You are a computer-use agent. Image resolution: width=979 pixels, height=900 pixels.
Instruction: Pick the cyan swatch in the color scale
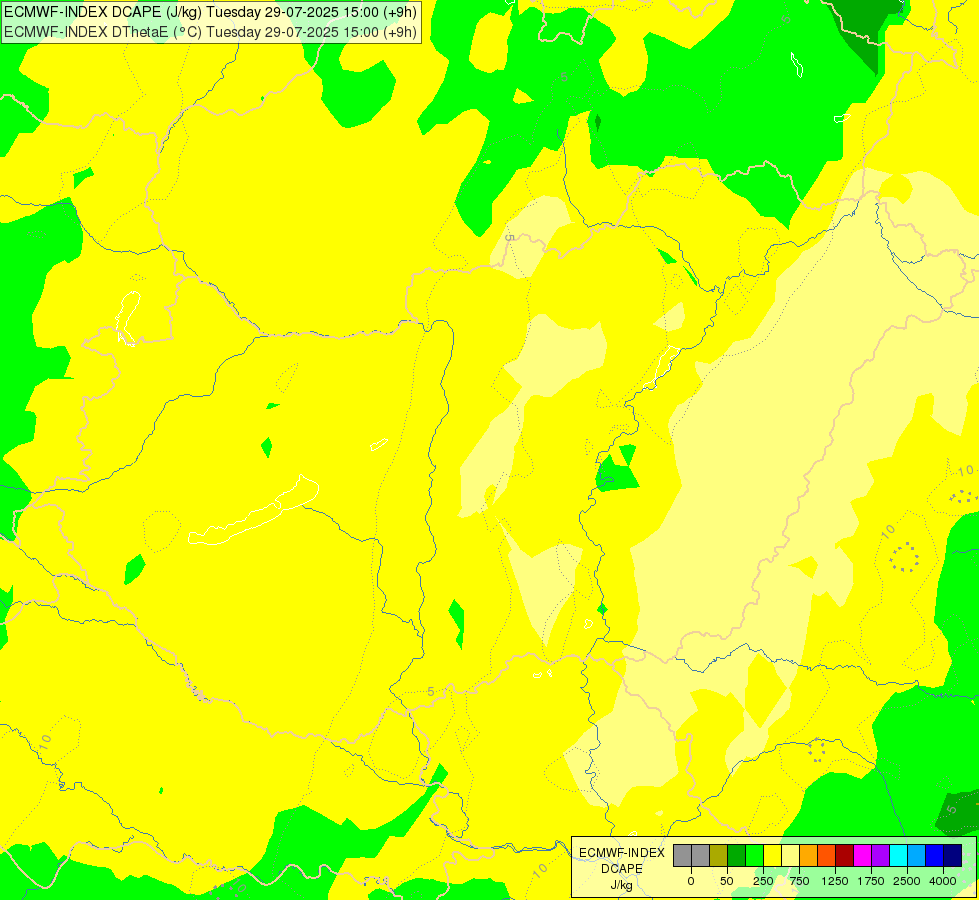click(x=898, y=855)
